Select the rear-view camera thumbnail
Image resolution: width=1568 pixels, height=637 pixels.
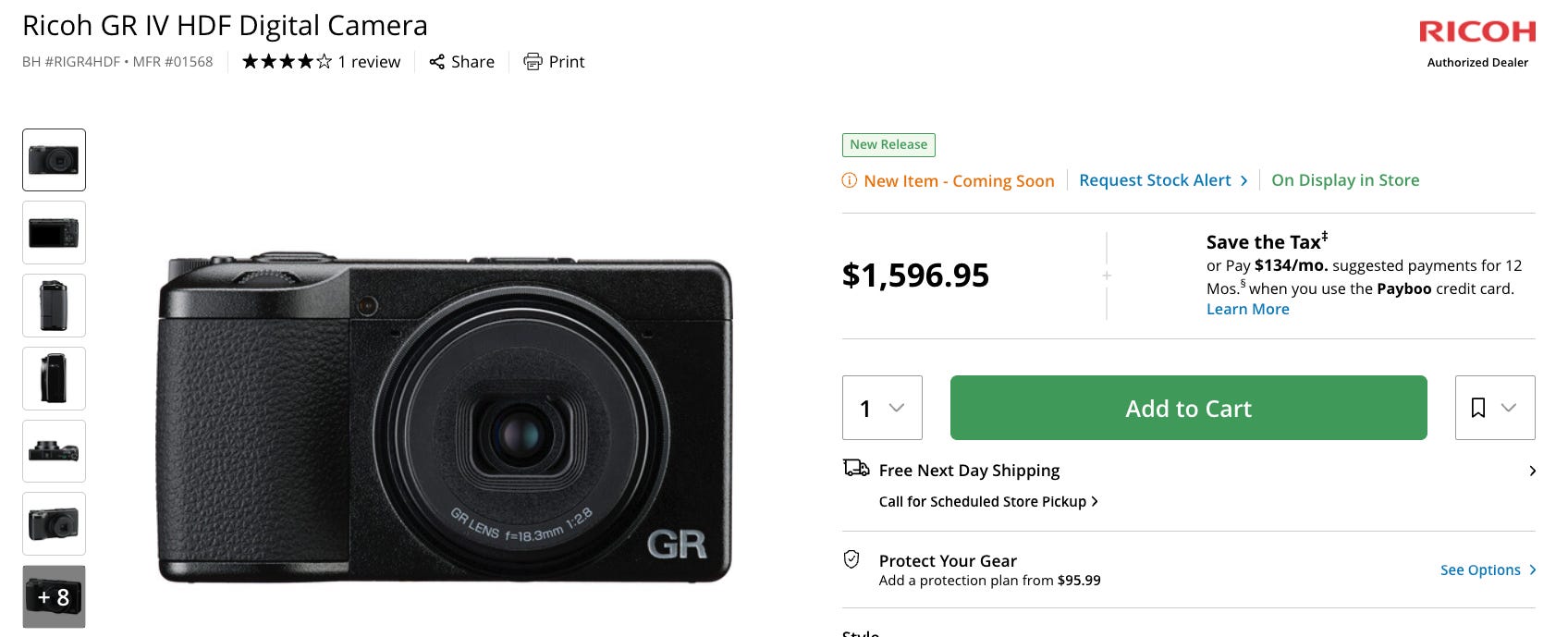click(x=54, y=232)
